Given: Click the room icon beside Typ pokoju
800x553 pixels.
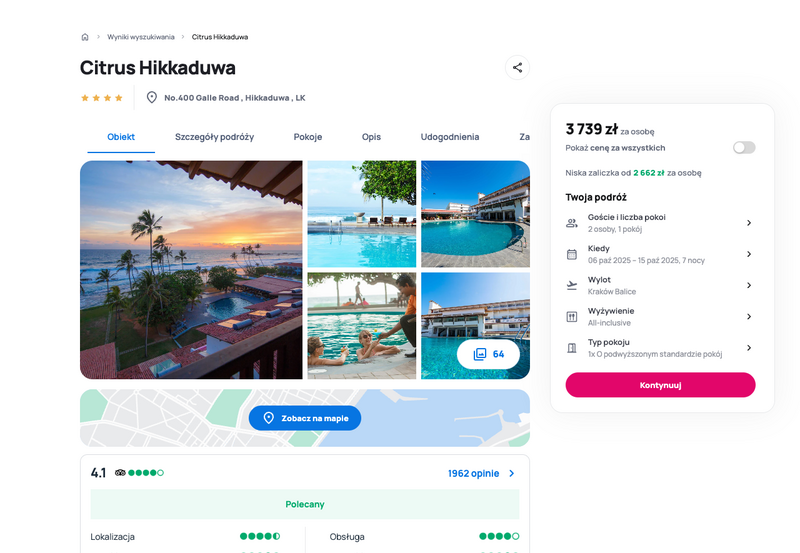Looking at the screenshot, I should pos(572,348).
